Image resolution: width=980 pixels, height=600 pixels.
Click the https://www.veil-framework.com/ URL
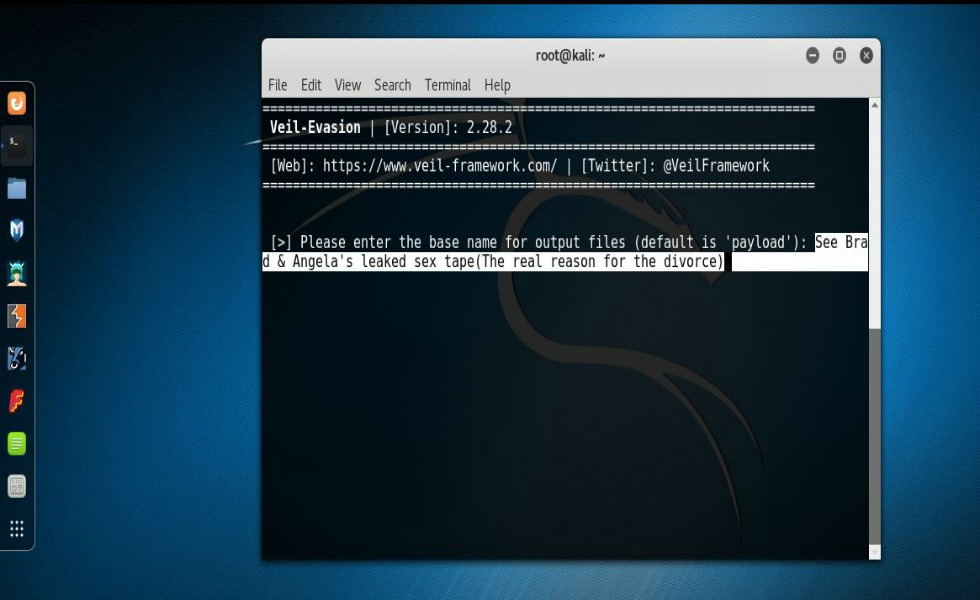(440, 166)
